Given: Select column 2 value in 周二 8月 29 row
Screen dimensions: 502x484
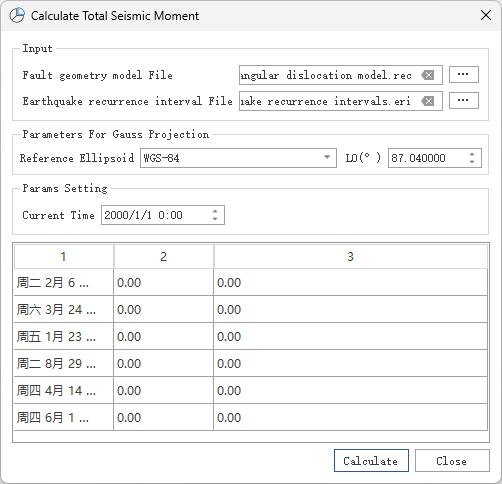Looking at the screenshot, I should pos(163,364).
